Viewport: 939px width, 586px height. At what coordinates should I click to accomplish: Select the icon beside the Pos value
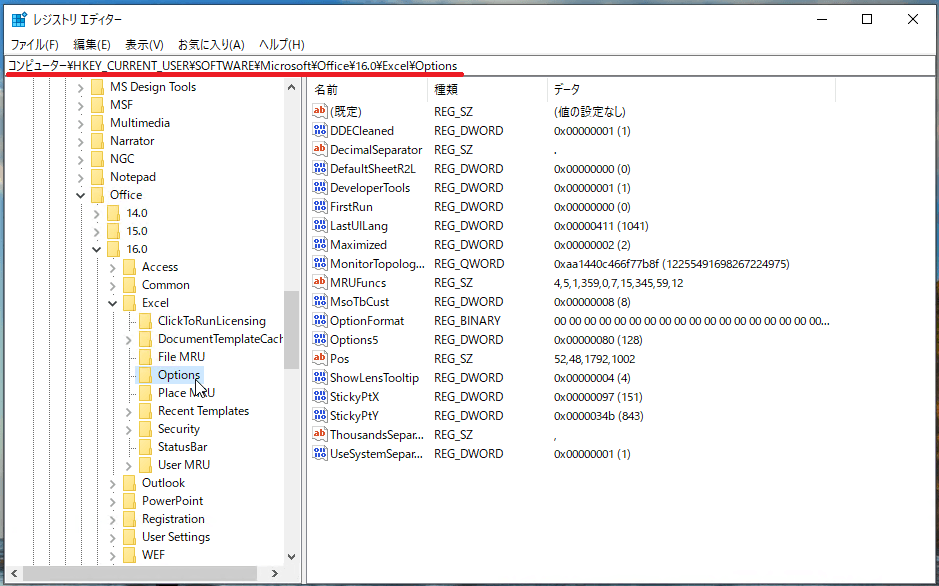320,359
